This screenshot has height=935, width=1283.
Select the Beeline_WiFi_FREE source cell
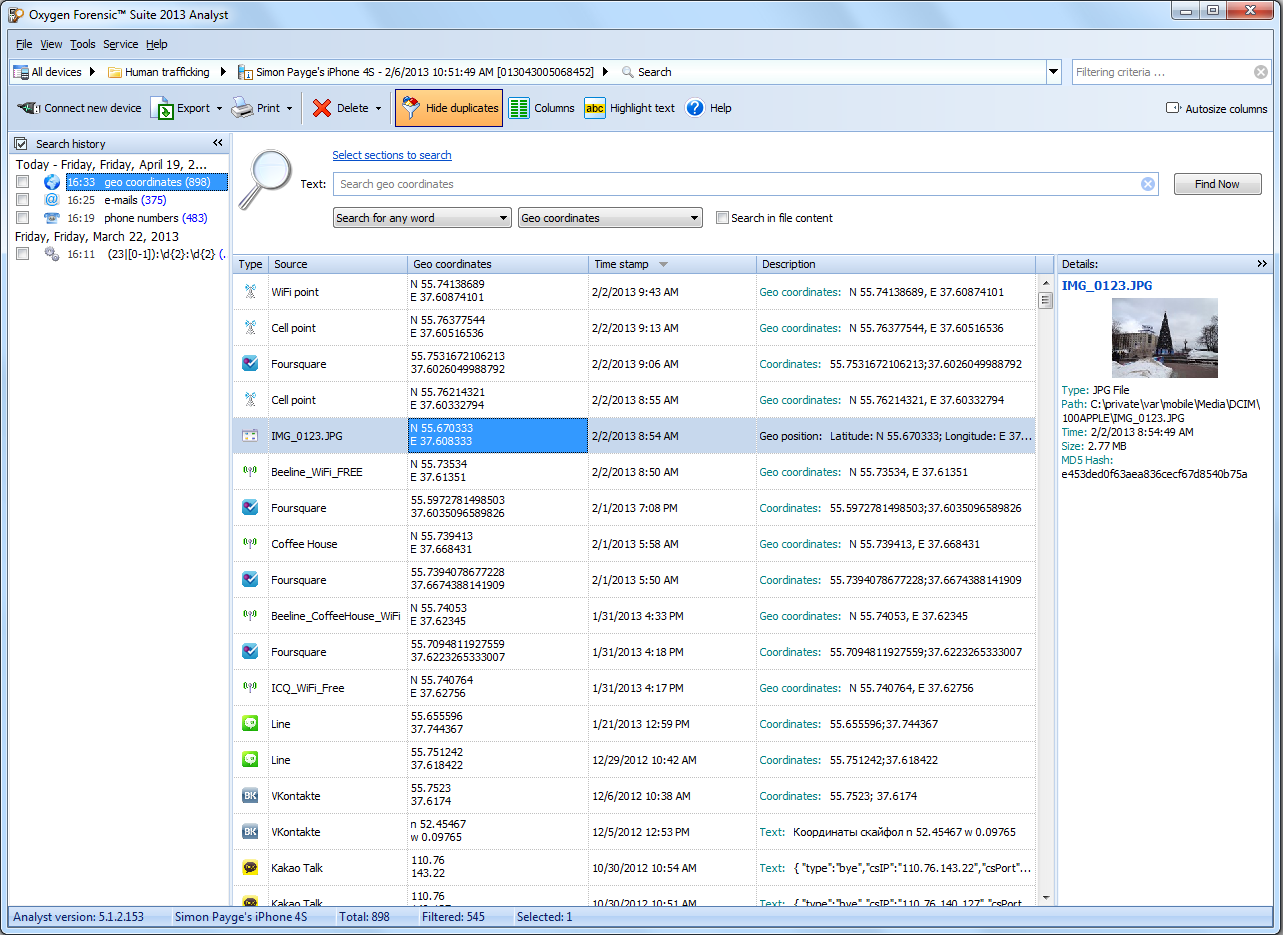pyautogui.click(x=338, y=472)
